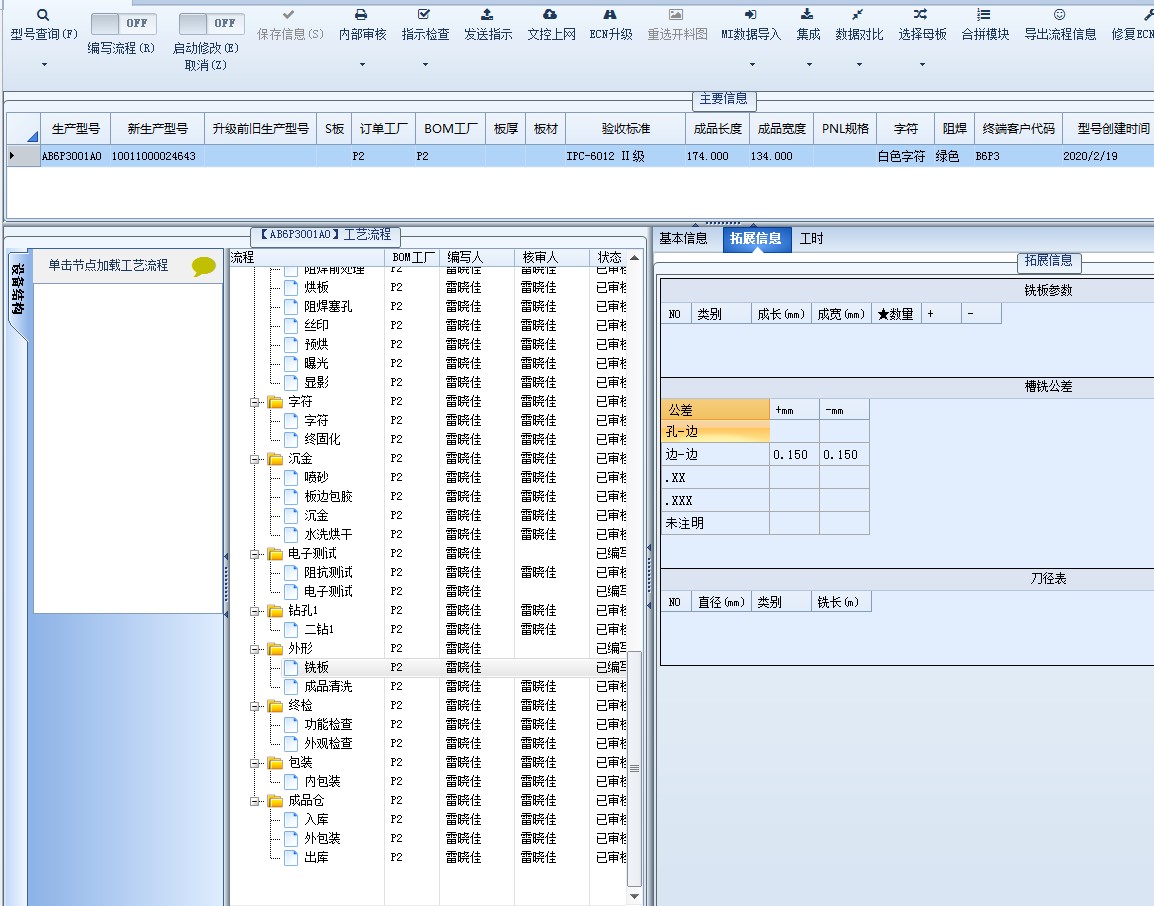Edit 边-边 +mm value 0.150
Viewport: 1154px width, 906px height.
click(x=794, y=455)
